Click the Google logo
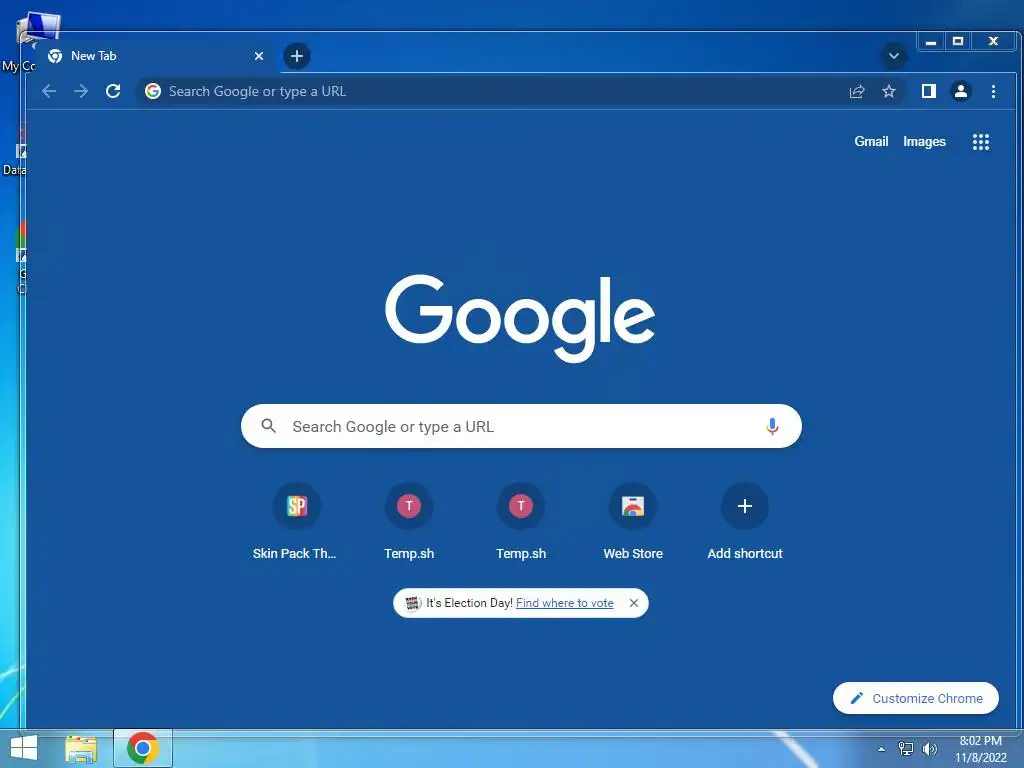 coord(520,318)
